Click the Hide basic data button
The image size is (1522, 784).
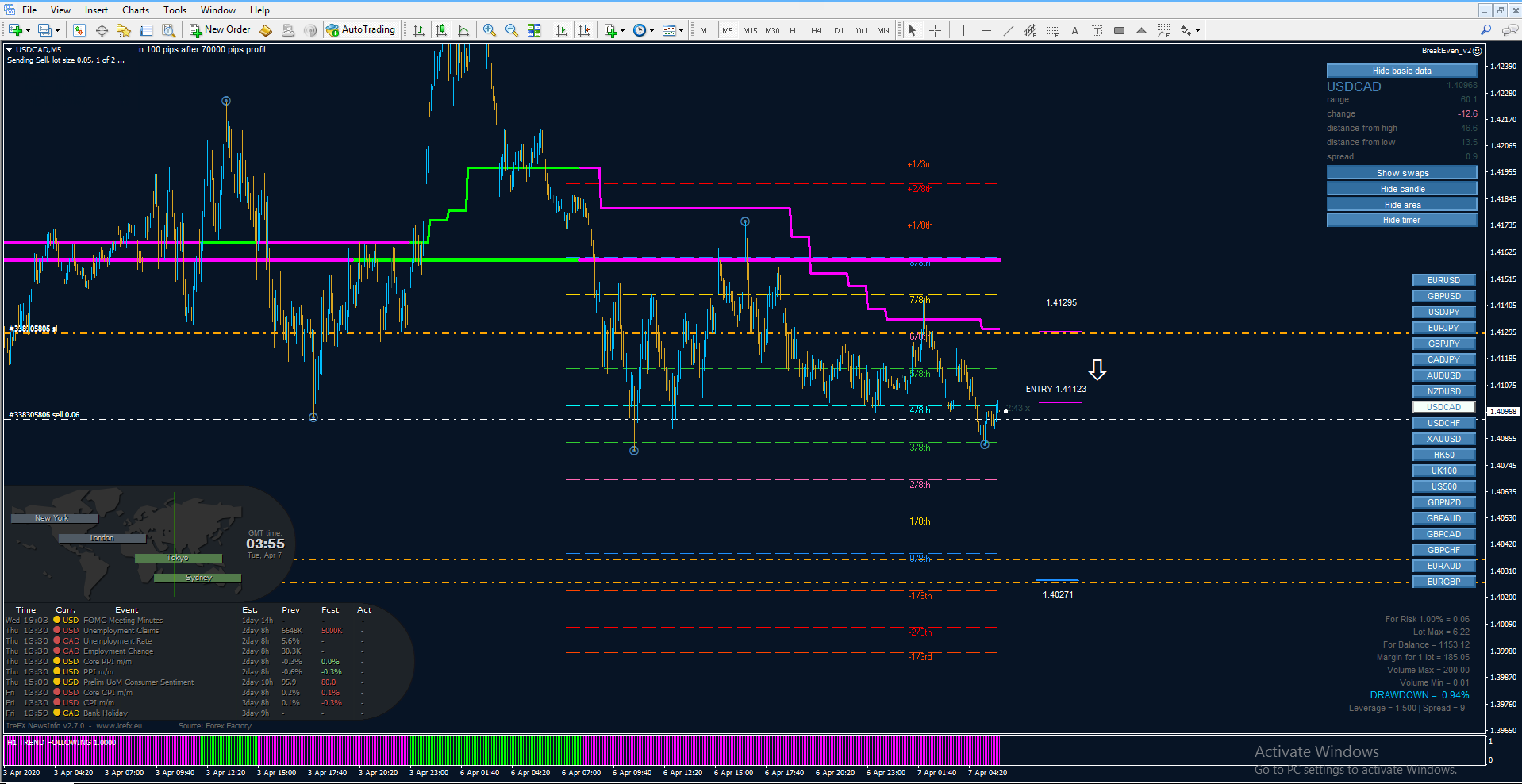point(1401,71)
